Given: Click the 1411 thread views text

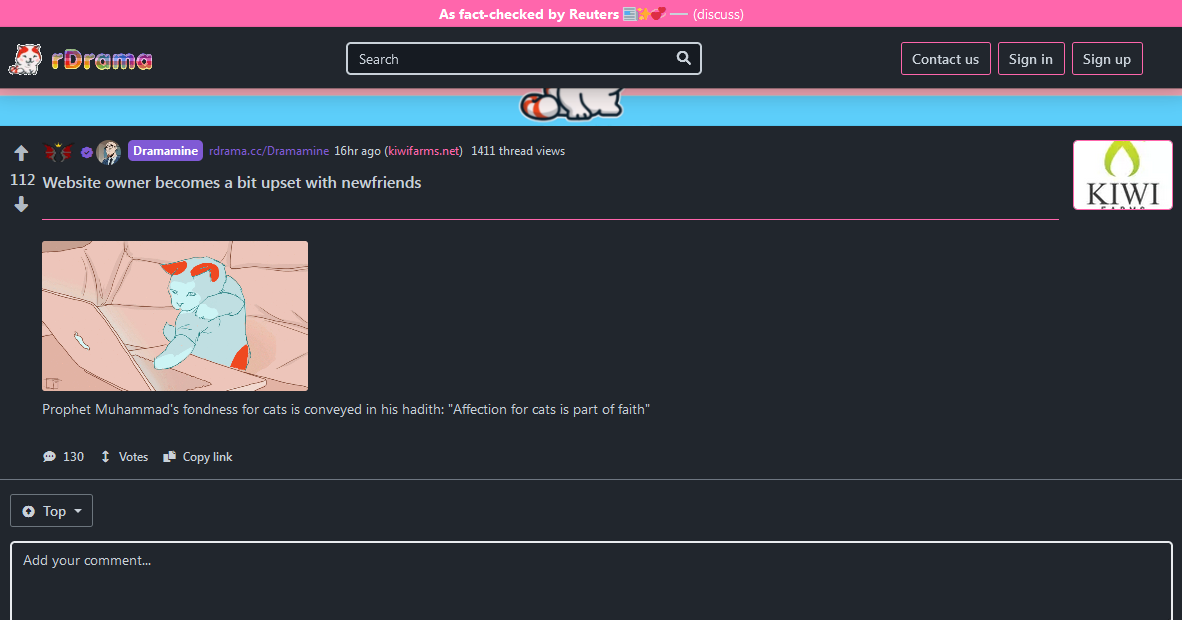Looking at the screenshot, I should coord(518,151).
